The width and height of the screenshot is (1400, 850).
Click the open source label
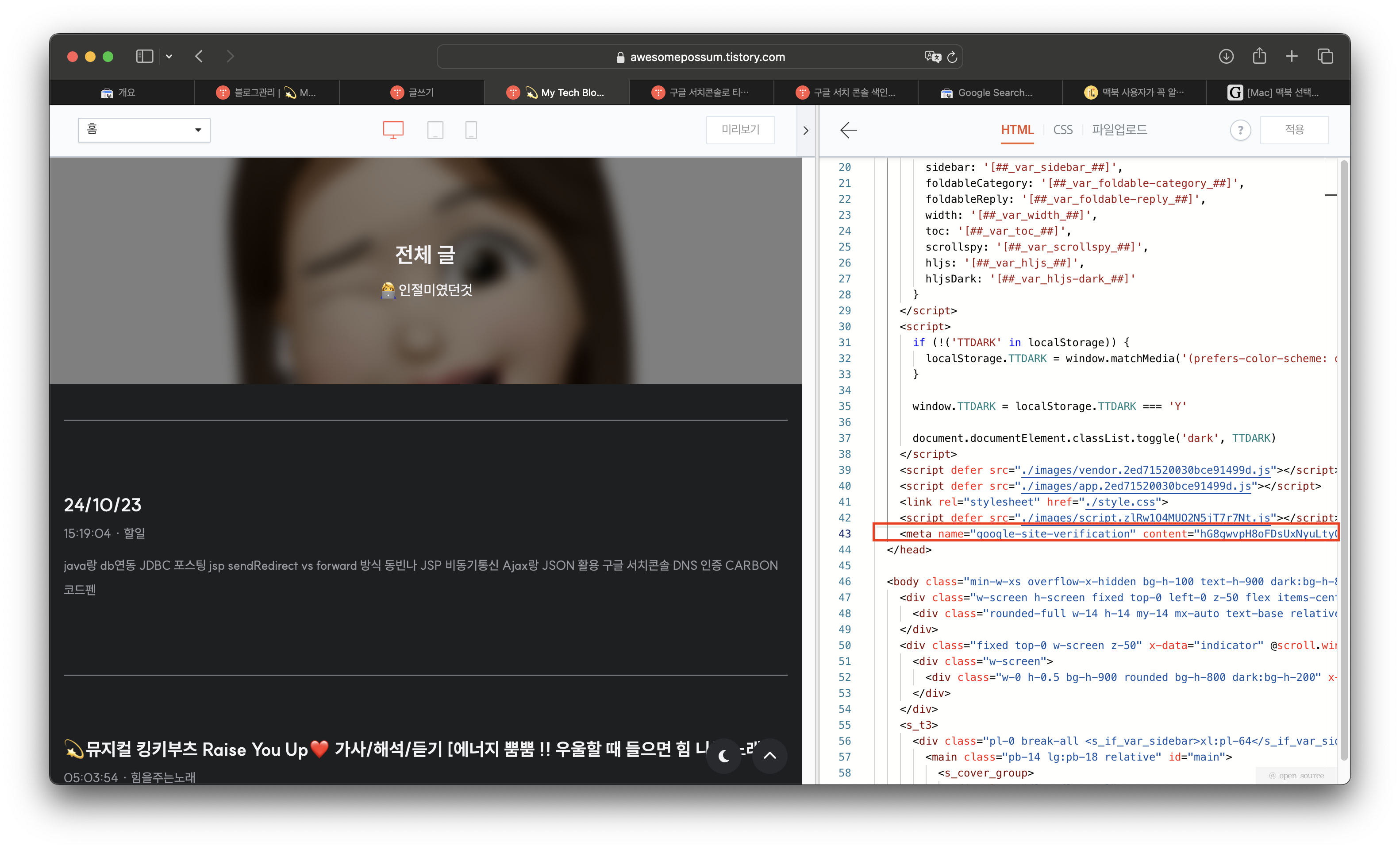pos(1296,775)
